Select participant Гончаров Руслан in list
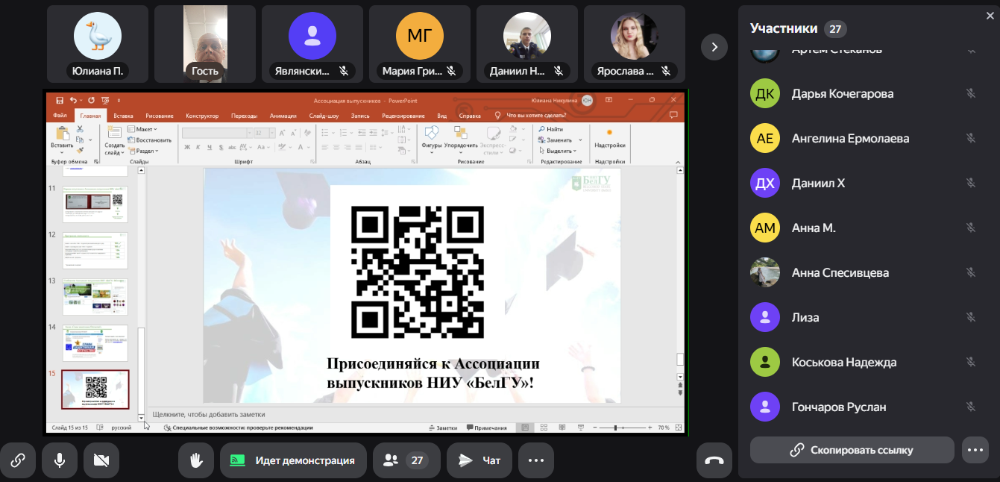 click(x=864, y=407)
